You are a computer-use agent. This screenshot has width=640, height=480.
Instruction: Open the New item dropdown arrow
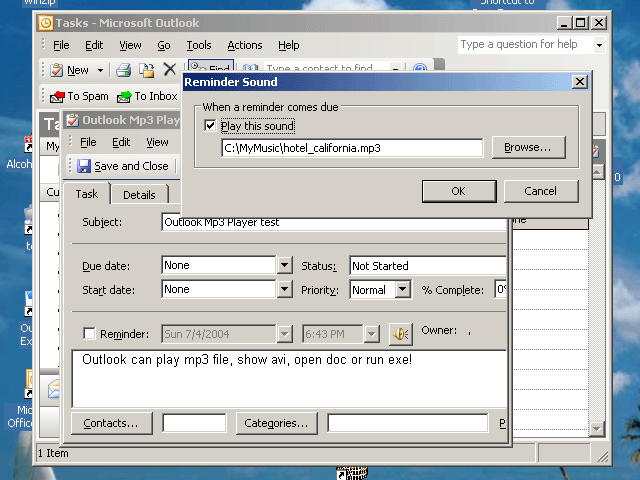100,70
